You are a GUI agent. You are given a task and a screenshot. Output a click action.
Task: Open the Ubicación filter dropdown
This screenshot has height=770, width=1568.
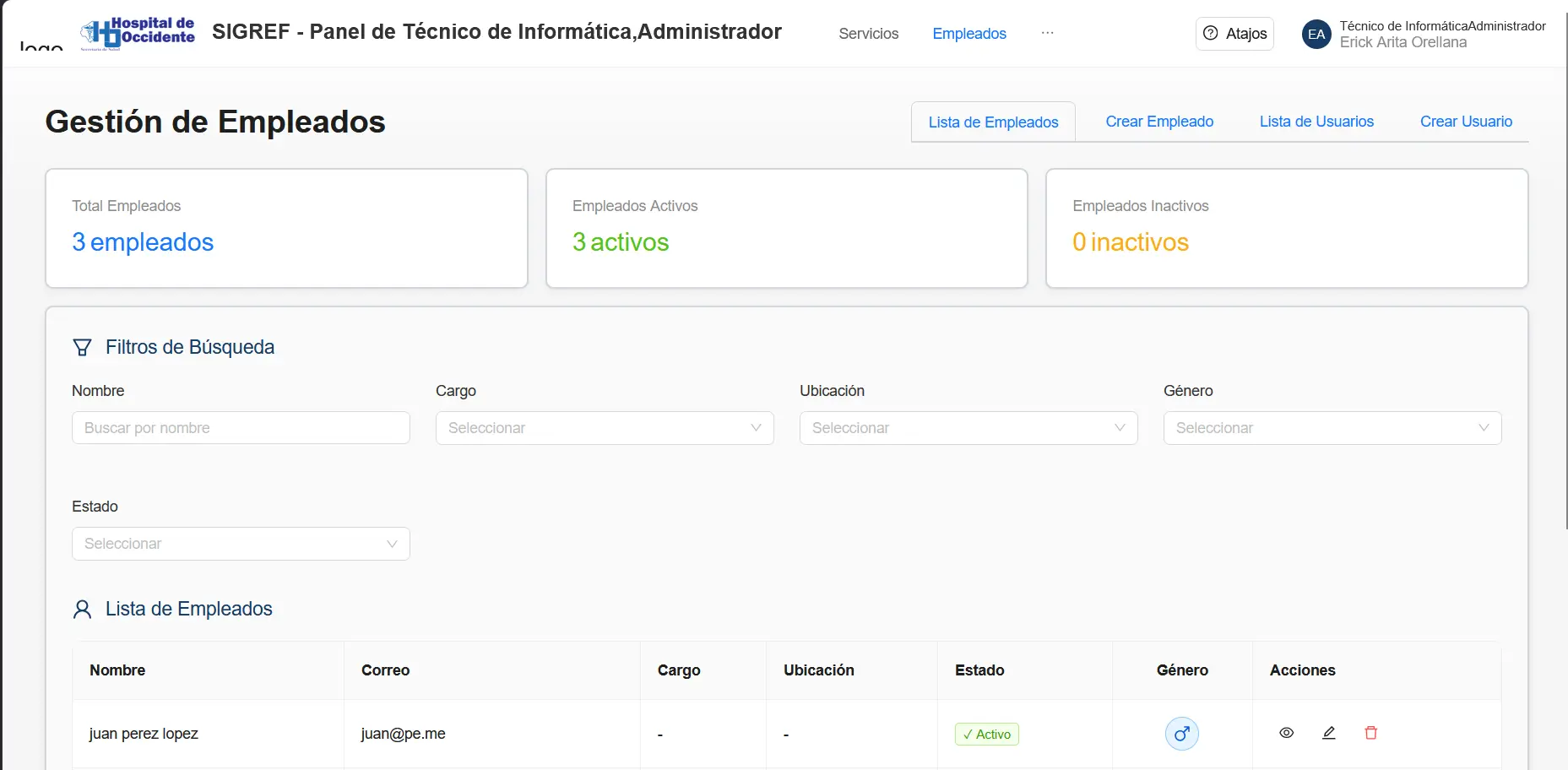coord(968,428)
